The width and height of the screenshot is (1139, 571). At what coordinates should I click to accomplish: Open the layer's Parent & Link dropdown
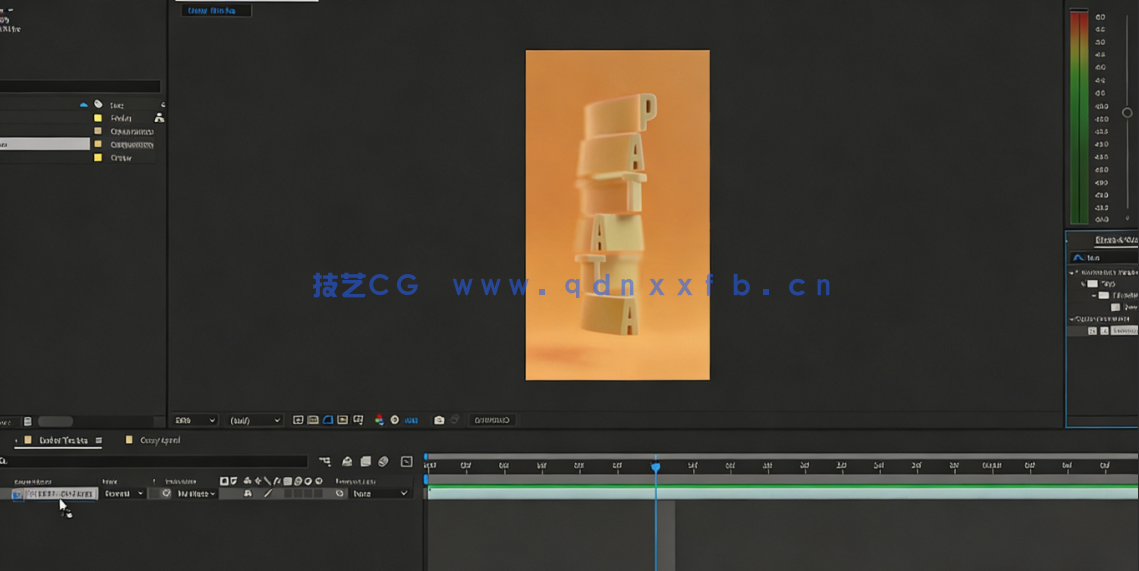379,493
